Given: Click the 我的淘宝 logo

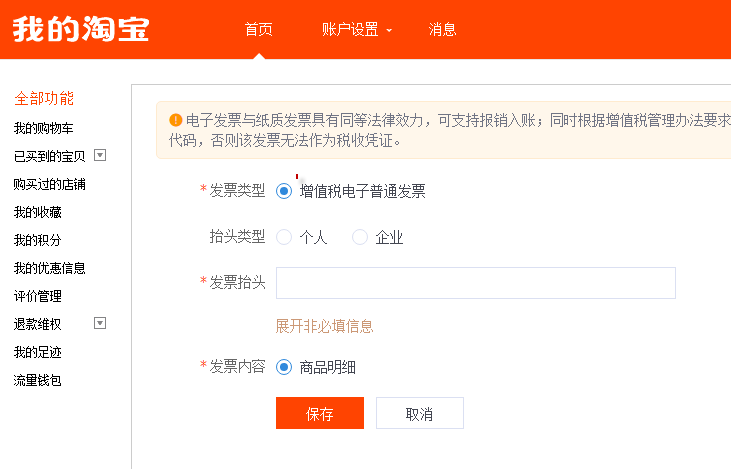Looking at the screenshot, I should [81, 29].
